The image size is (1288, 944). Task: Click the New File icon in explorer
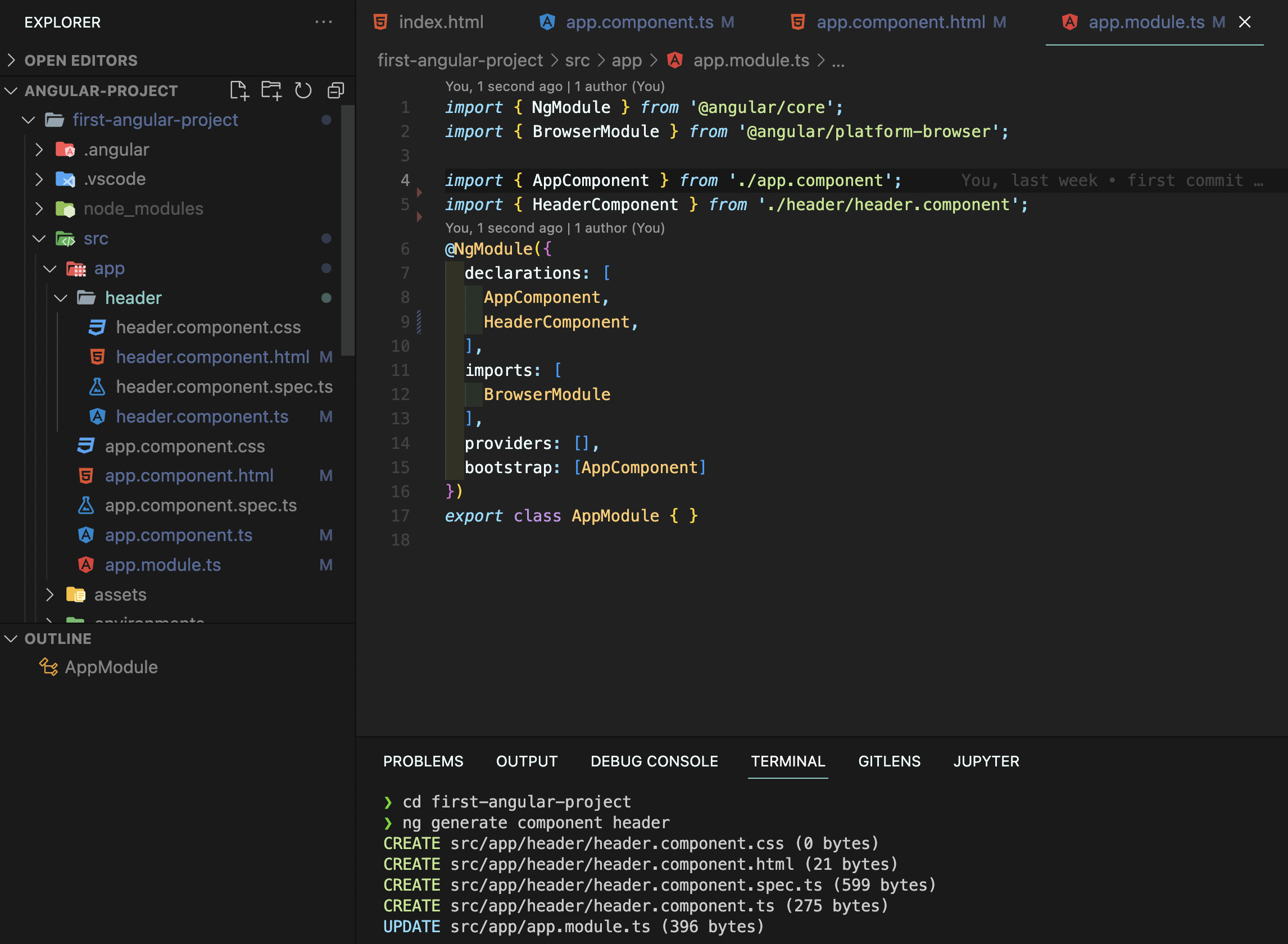239,90
